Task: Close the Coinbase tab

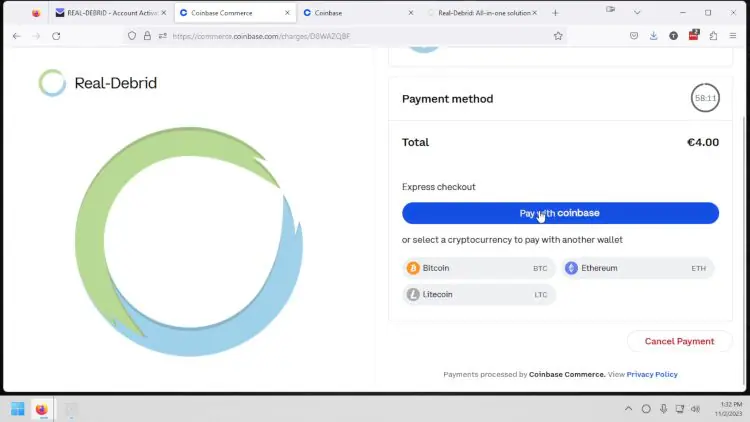Action: 410,13
